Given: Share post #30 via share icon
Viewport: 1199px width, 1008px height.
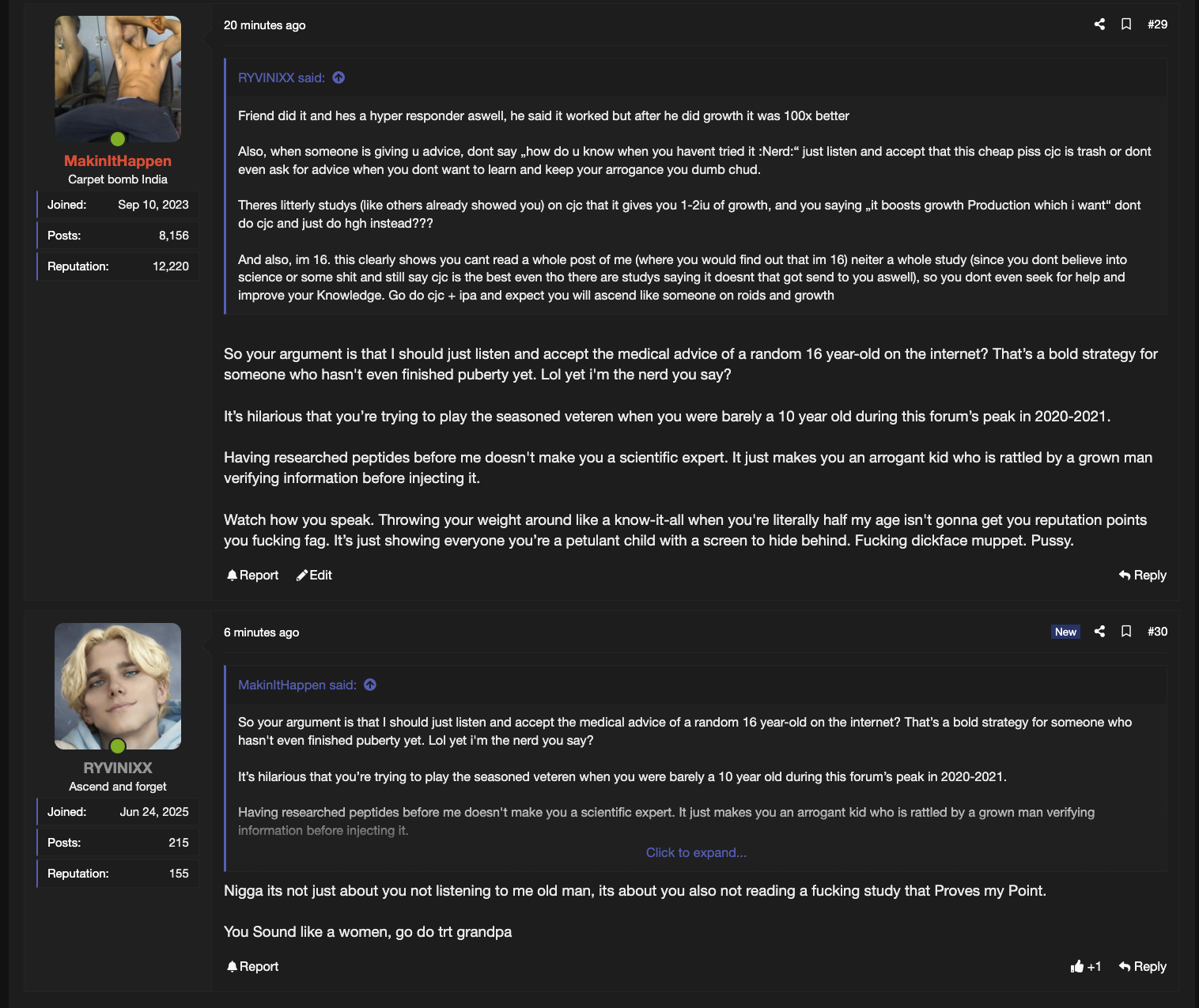Looking at the screenshot, I should (1099, 632).
